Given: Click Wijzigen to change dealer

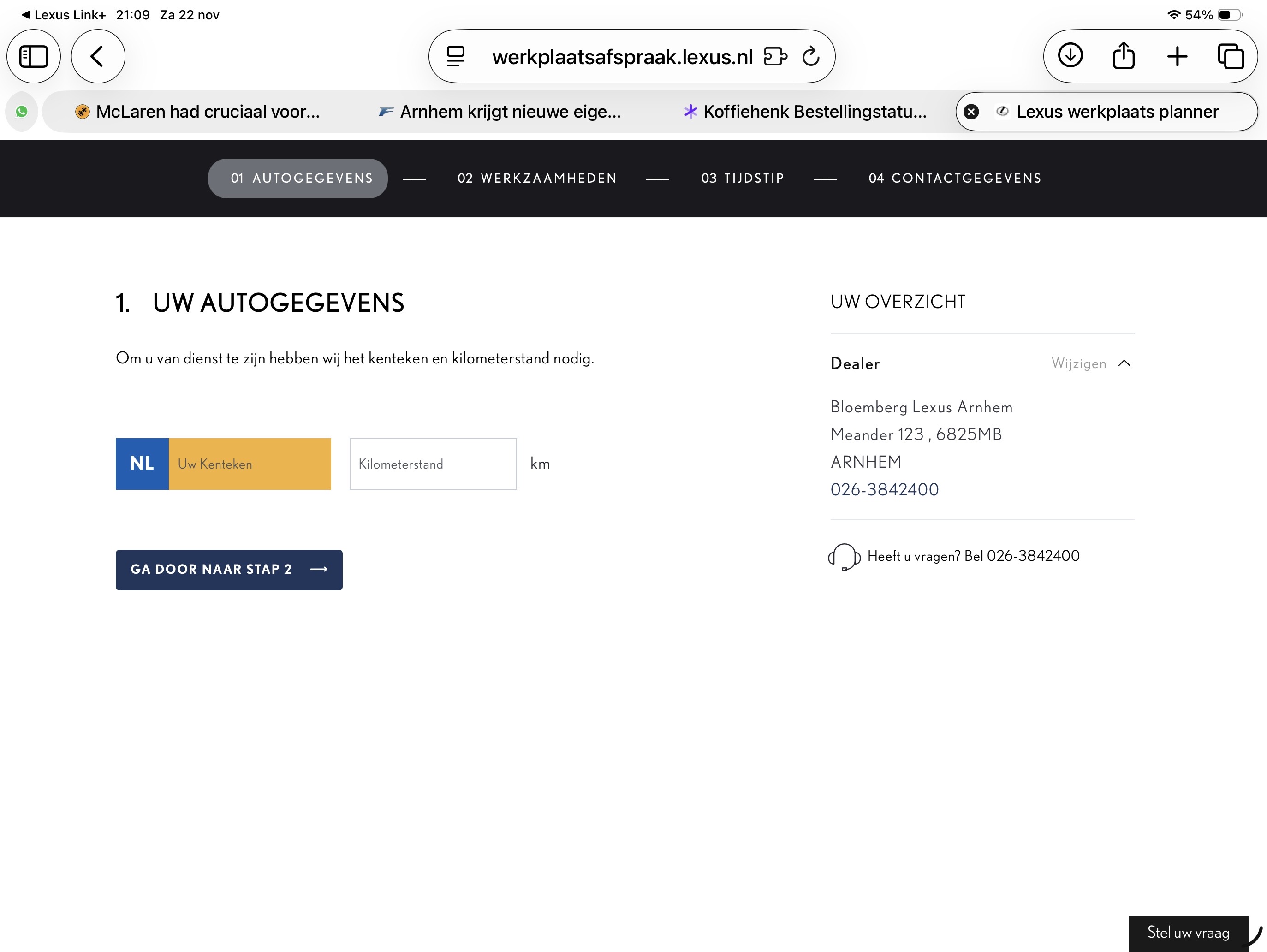Looking at the screenshot, I should tap(1078, 364).
